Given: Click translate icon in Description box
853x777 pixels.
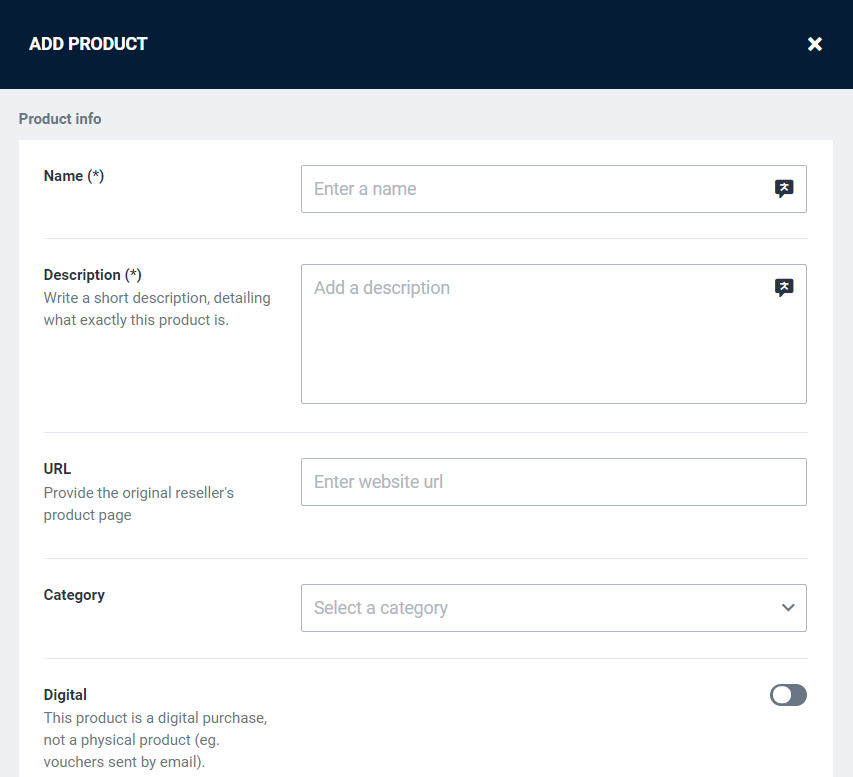Looking at the screenshot, I should [x=784, y=288].
